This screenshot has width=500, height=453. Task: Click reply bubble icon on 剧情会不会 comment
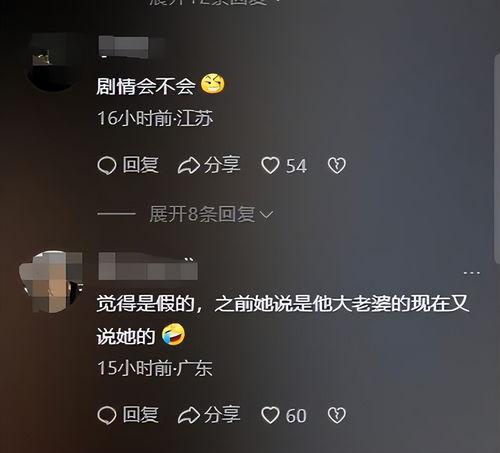pos(107,166)
